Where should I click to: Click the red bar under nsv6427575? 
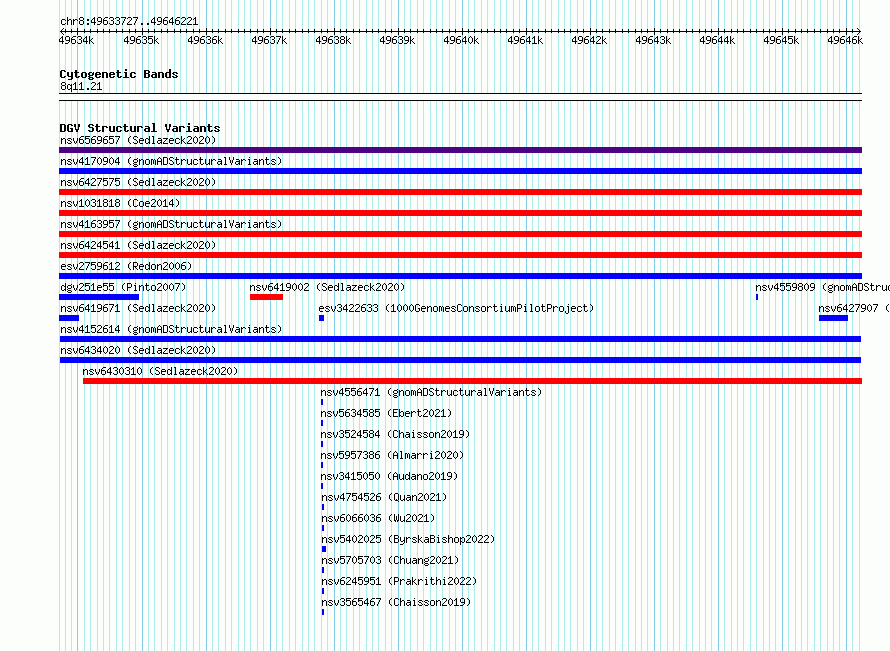[x=460, y=192]
